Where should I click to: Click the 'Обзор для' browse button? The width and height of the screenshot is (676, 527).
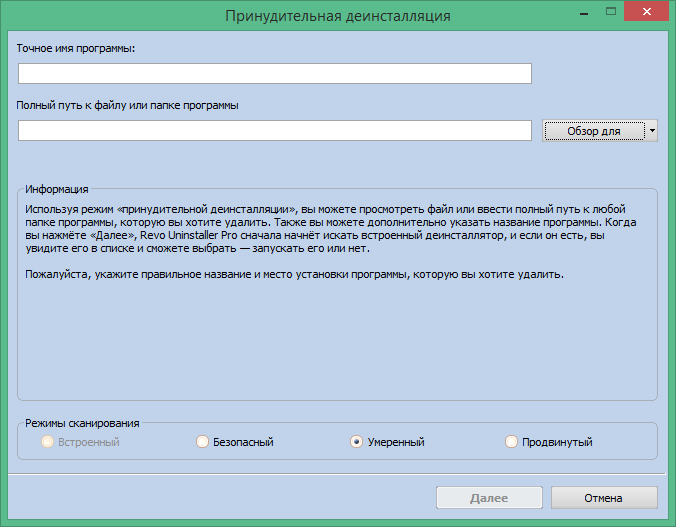594,131
